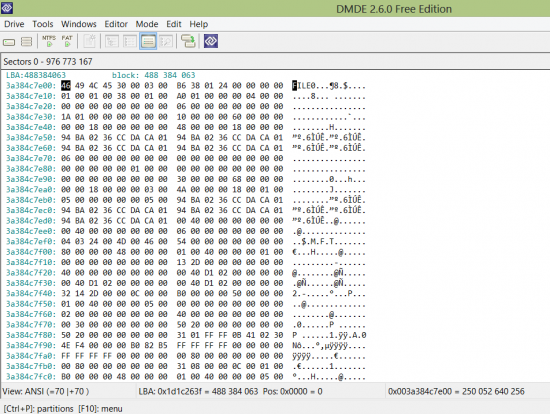Select highlighted hex byte 46 at offset 3a384c7e00

point(66,86)
